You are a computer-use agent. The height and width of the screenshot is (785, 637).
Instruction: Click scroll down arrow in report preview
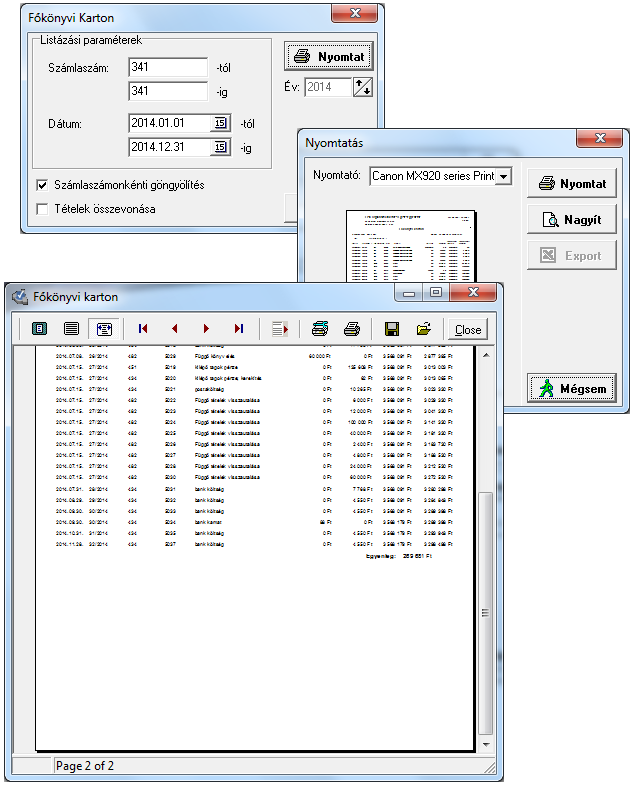[486, 744]
